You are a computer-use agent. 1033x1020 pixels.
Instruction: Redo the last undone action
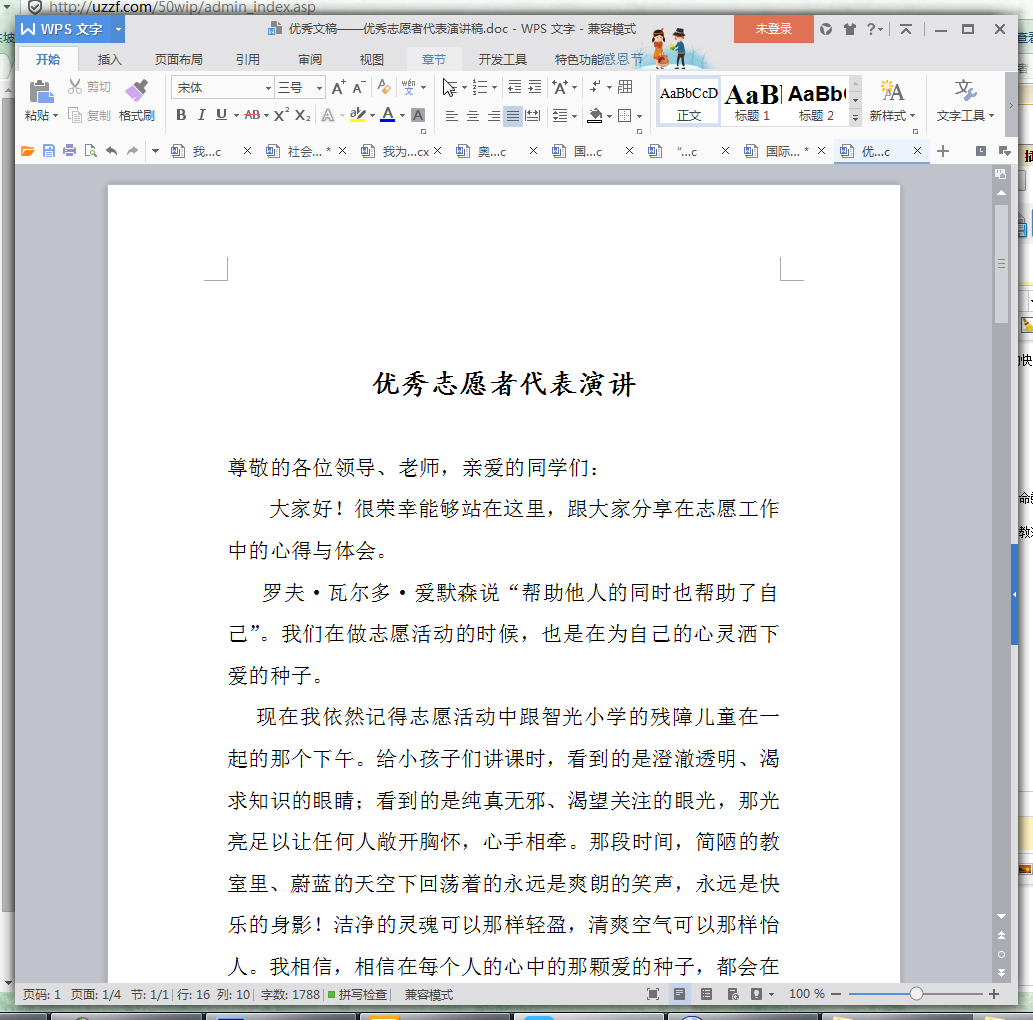pyautogui.click(x=132, y=151)
